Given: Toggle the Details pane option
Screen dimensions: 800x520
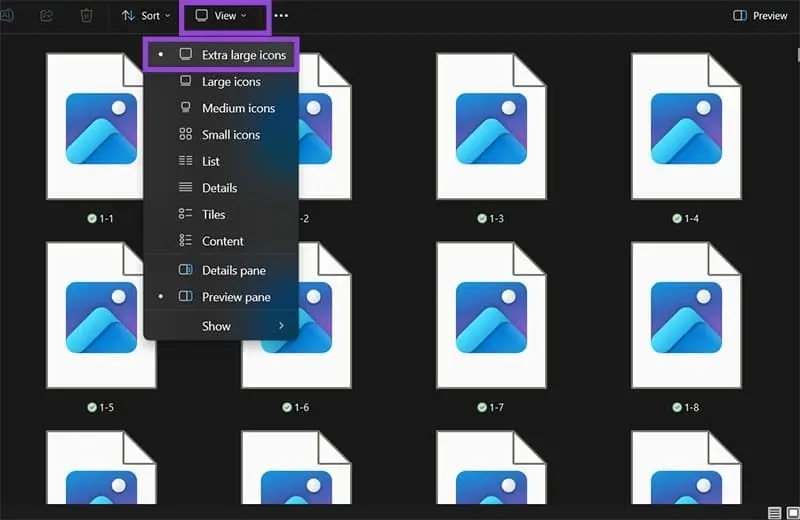Looking at the screenshot, I should click(221, 270).
